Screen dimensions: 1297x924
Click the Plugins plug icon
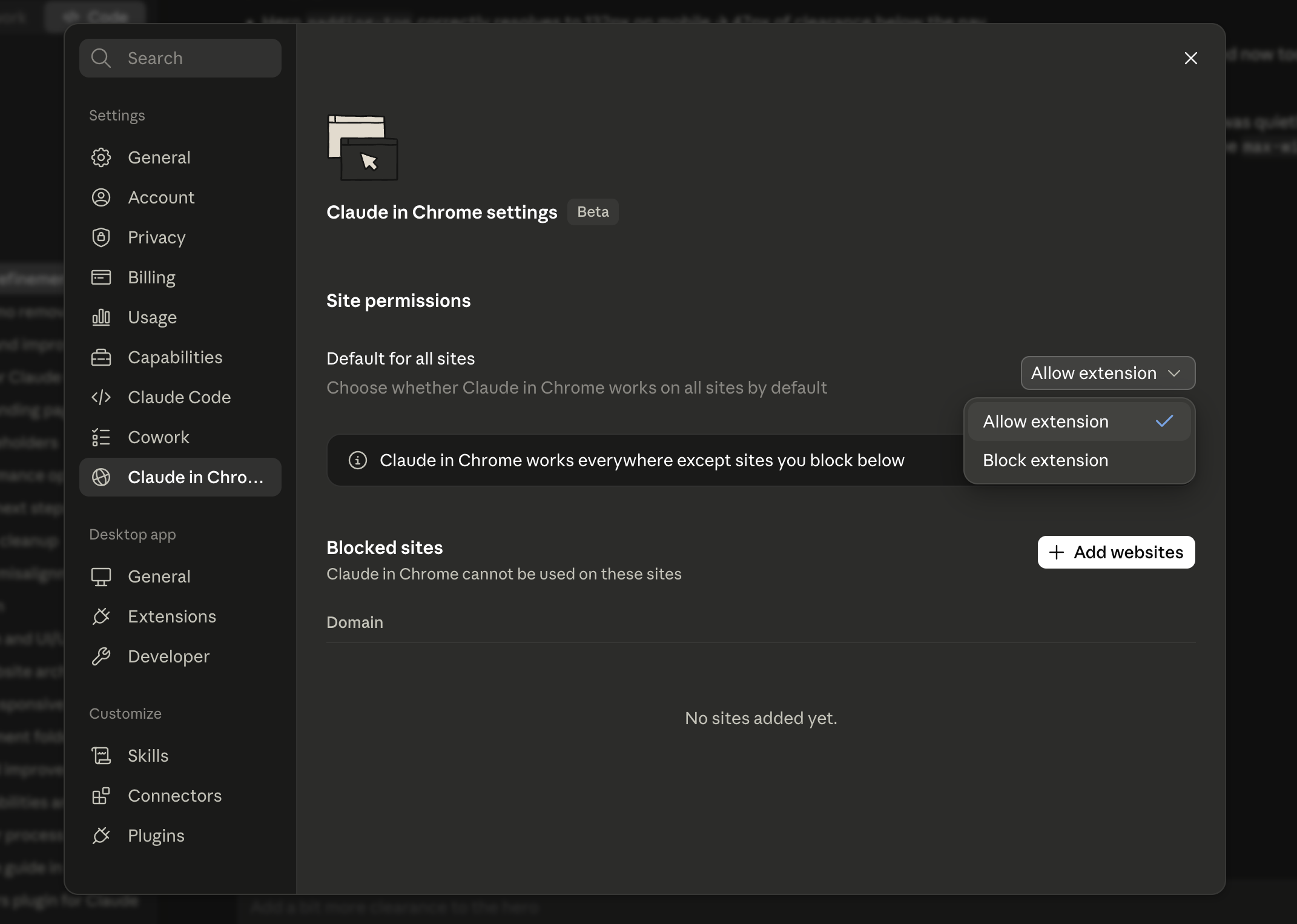click(x=101, y=836)
